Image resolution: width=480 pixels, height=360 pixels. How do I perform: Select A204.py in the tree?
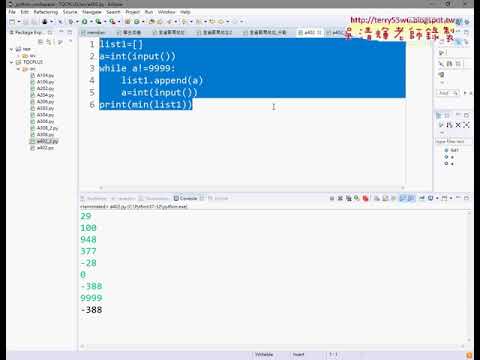point(45,95)
